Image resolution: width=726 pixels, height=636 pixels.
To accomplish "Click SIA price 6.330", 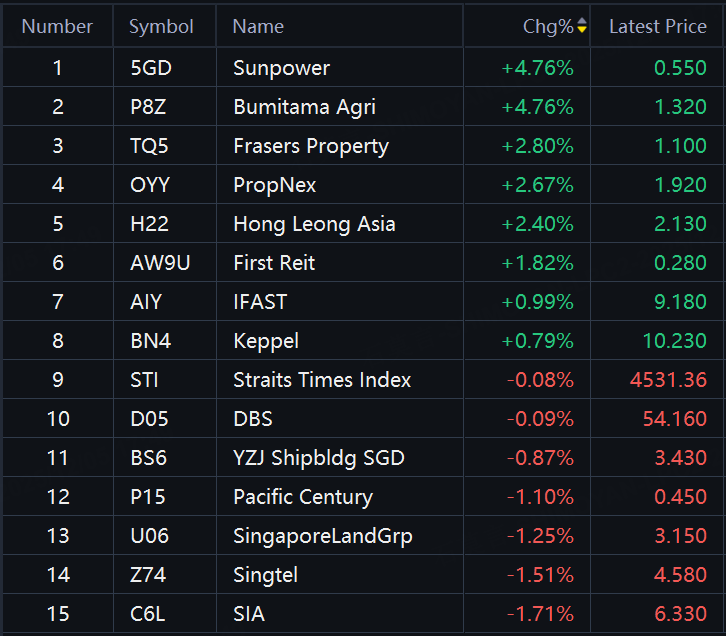I will pyautogui.click(x=680, y=614).
